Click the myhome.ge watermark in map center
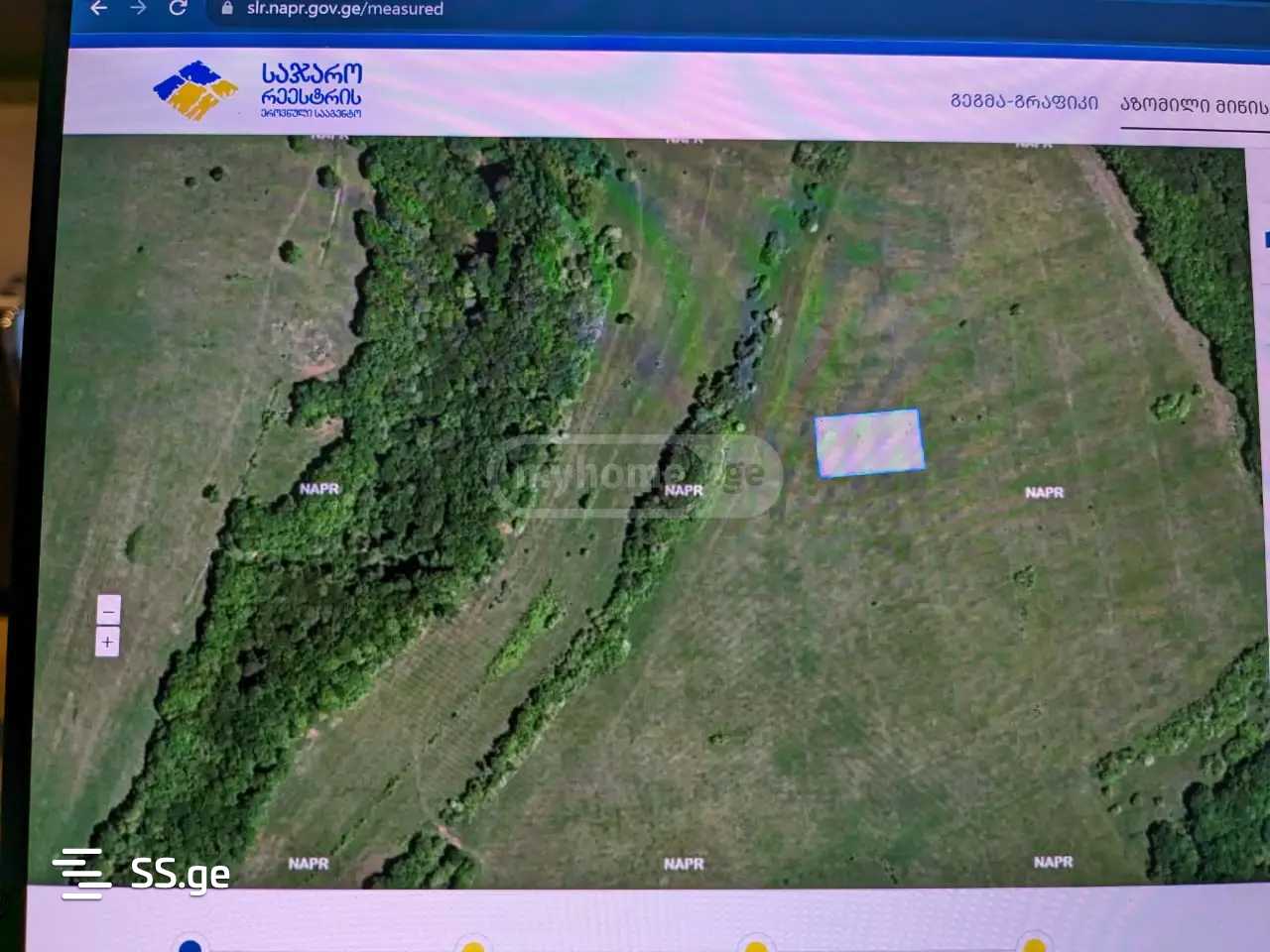Image resolution: width=1270 pixels, height=952 pixels. coord(635,475)
